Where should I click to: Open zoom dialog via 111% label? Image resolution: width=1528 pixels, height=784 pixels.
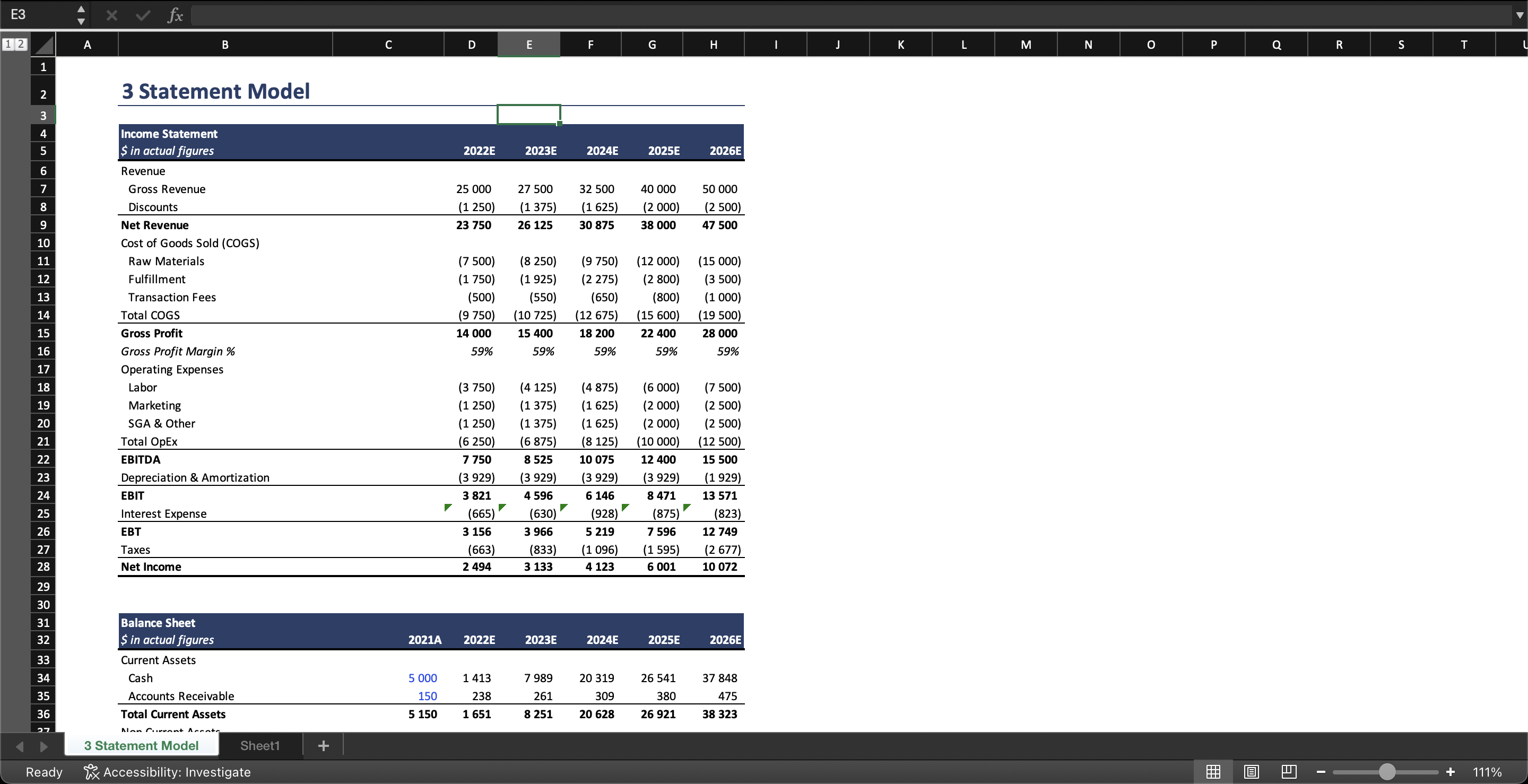pyautogui.click(x=1487, y=772)
